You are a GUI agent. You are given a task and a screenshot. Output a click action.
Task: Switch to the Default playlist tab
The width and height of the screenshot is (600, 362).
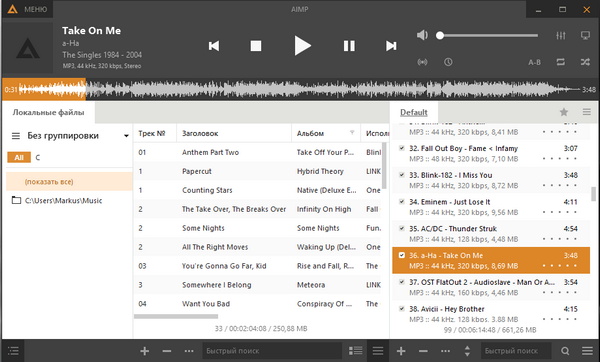click(x=414, y=113)
